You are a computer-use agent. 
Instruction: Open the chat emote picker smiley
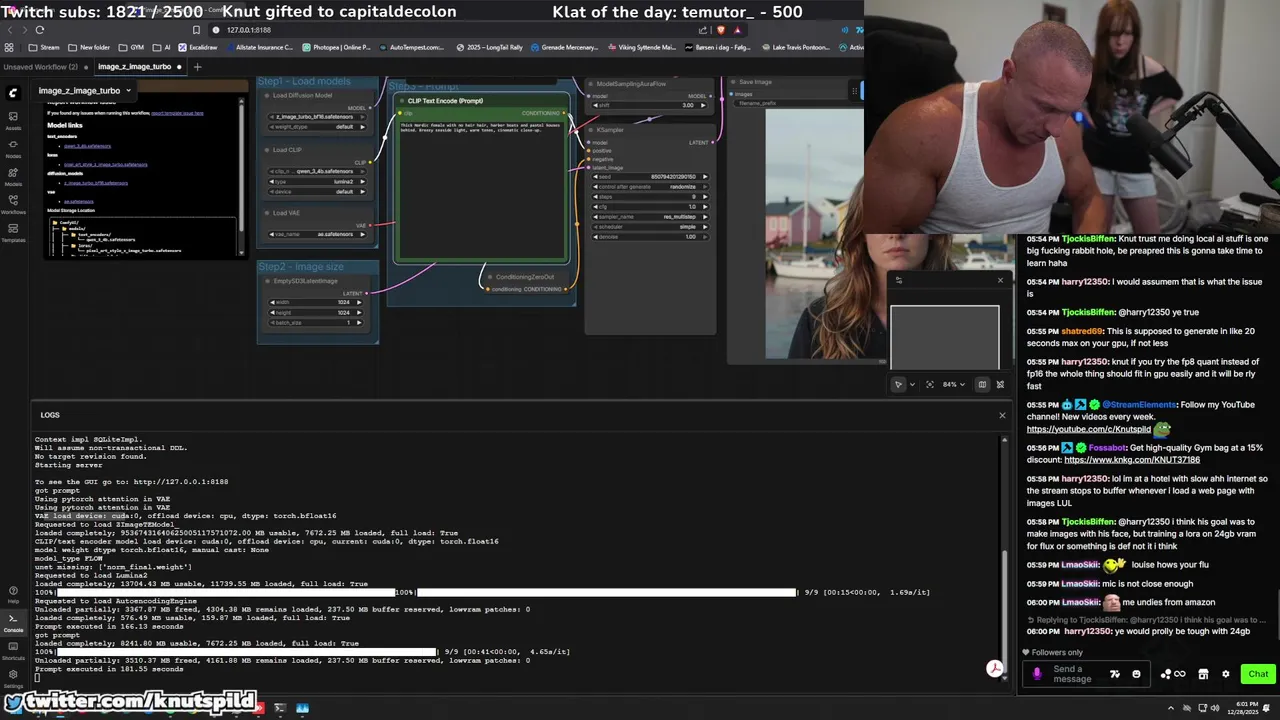(x=1136, y=674)
